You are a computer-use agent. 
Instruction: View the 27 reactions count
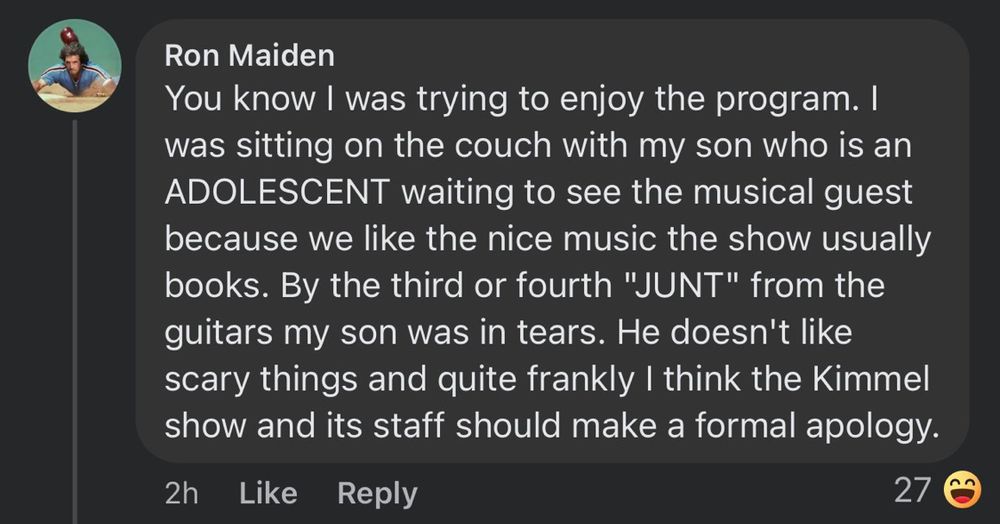tap(912, 490)
